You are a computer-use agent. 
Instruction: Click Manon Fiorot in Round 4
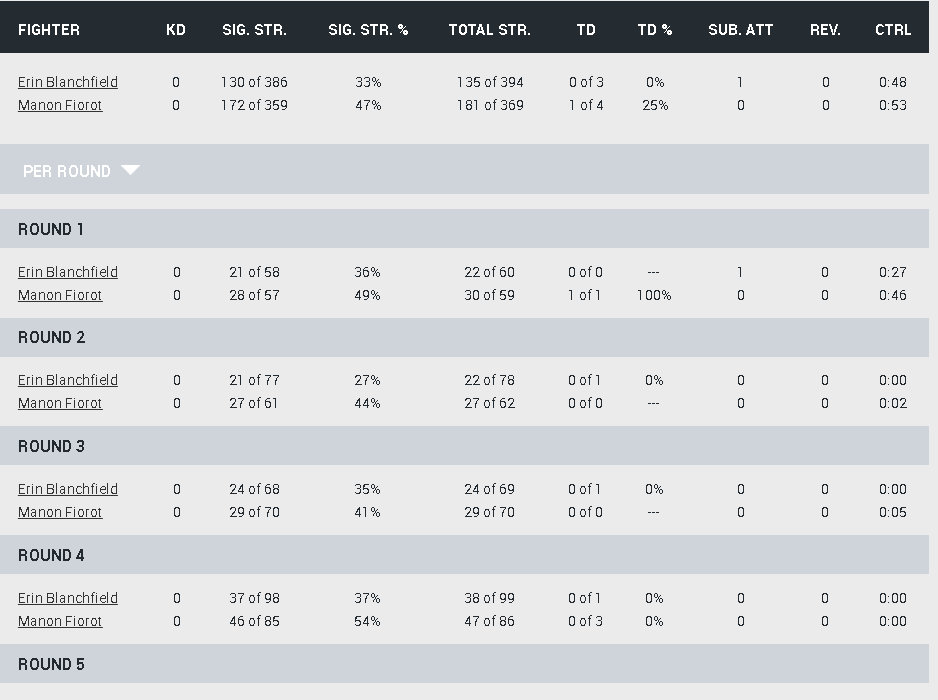point(60,621)
